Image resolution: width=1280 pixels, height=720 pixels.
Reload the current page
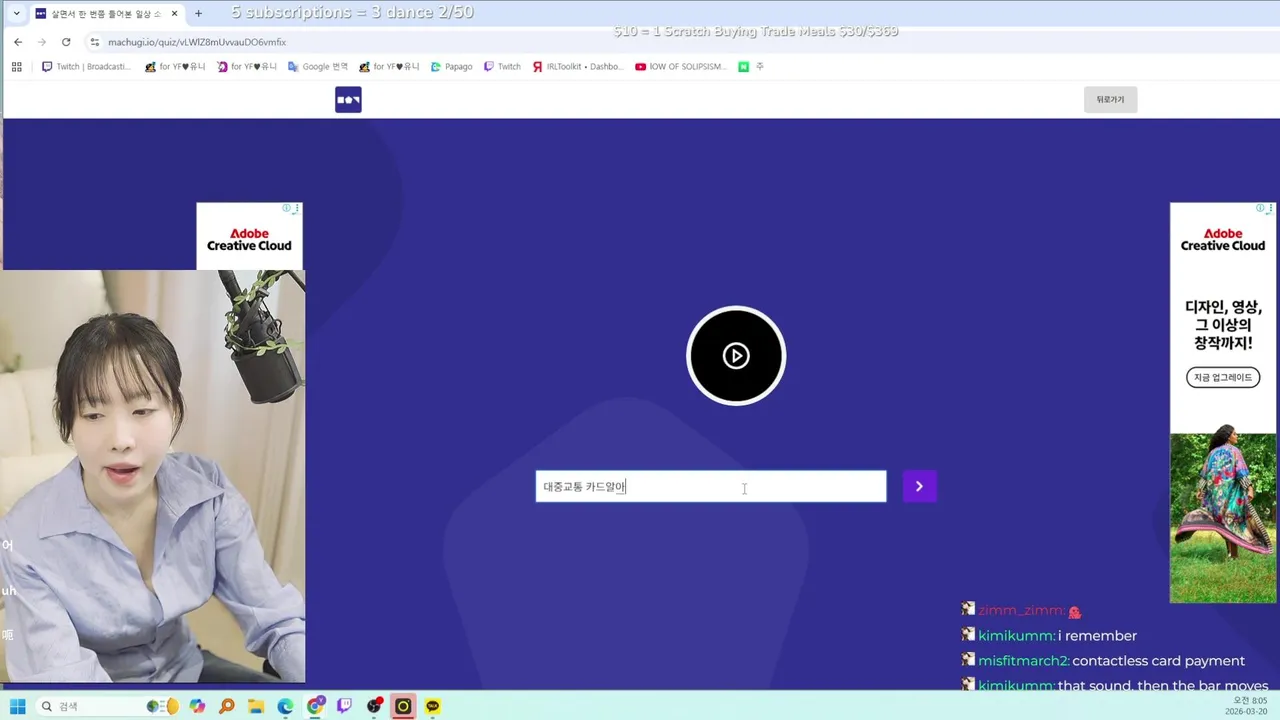click(66, 42)
